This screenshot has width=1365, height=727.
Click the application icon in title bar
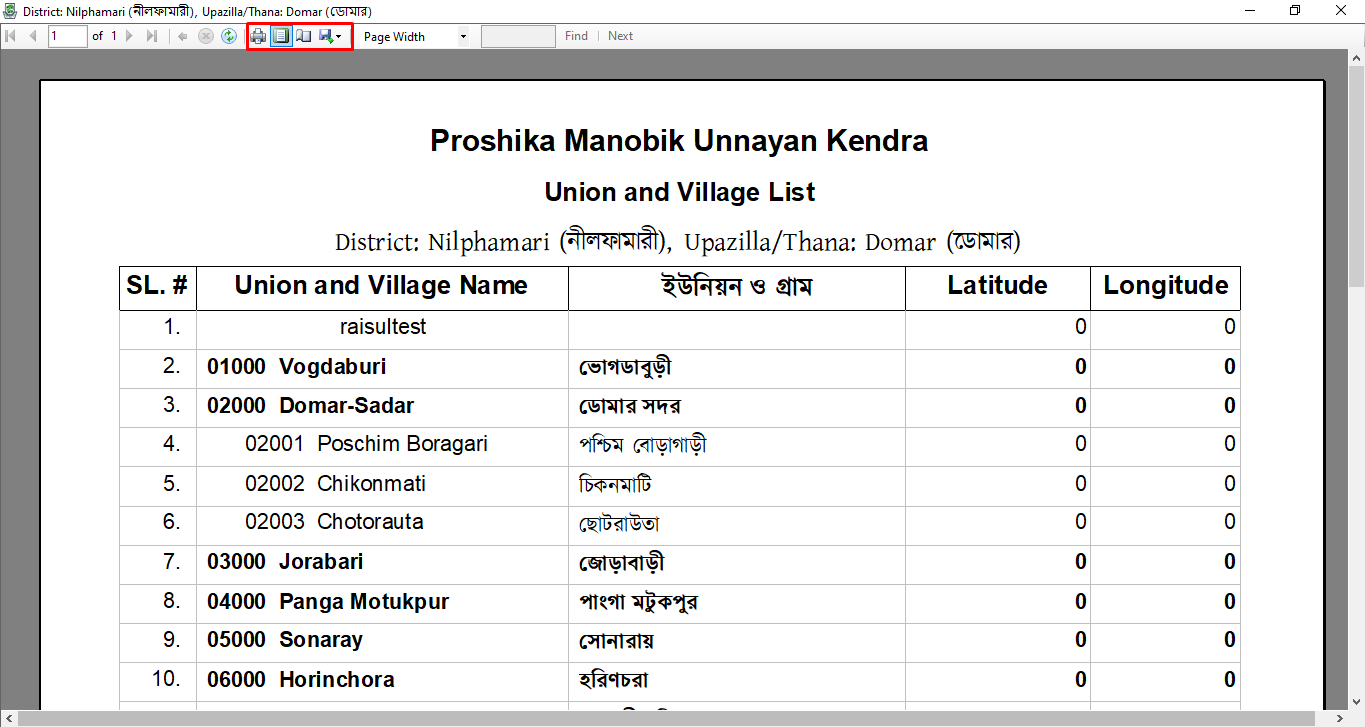pyautogui.click(x=10, y=11)
